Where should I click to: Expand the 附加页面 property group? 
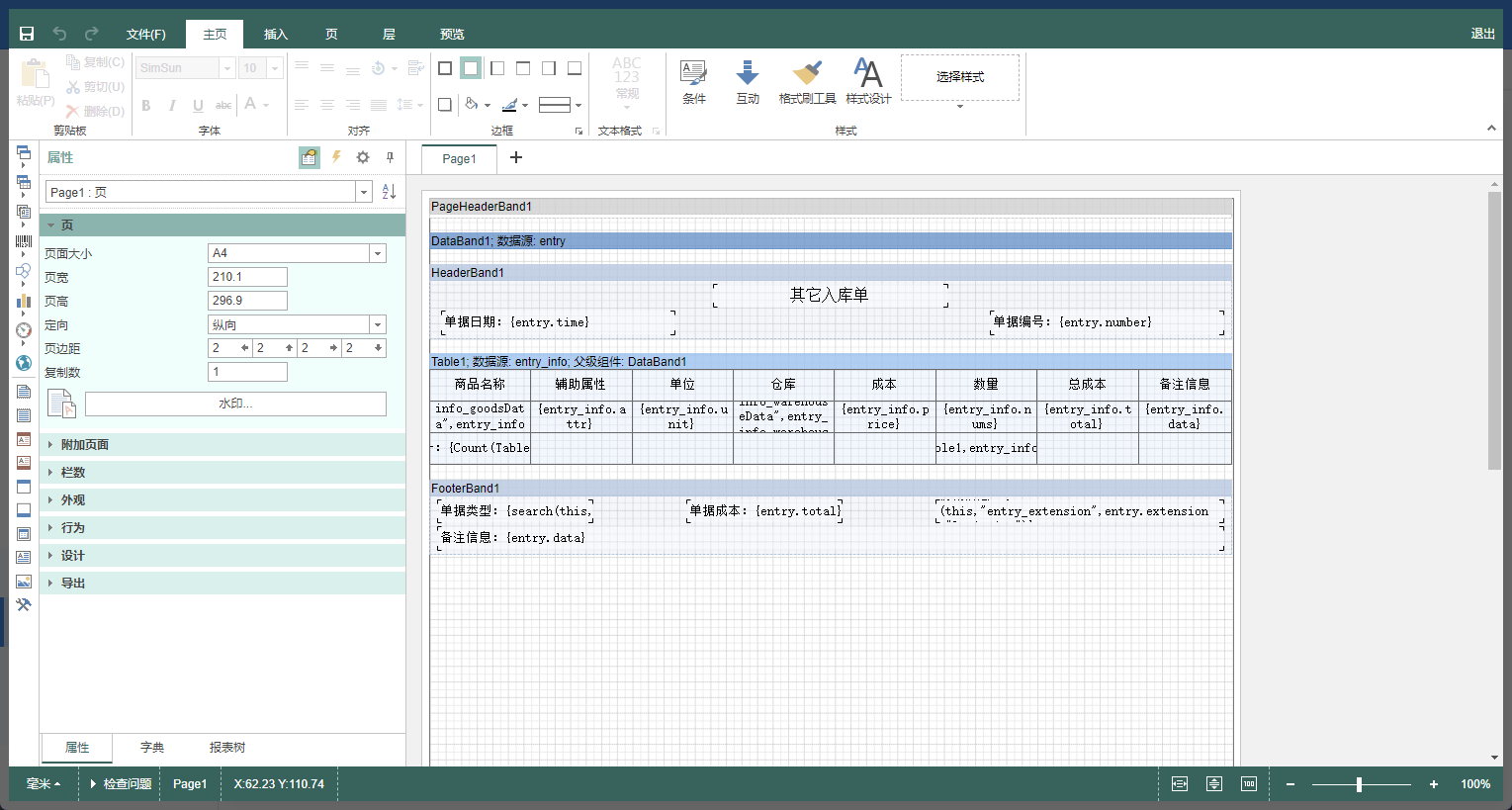point(222,445)
